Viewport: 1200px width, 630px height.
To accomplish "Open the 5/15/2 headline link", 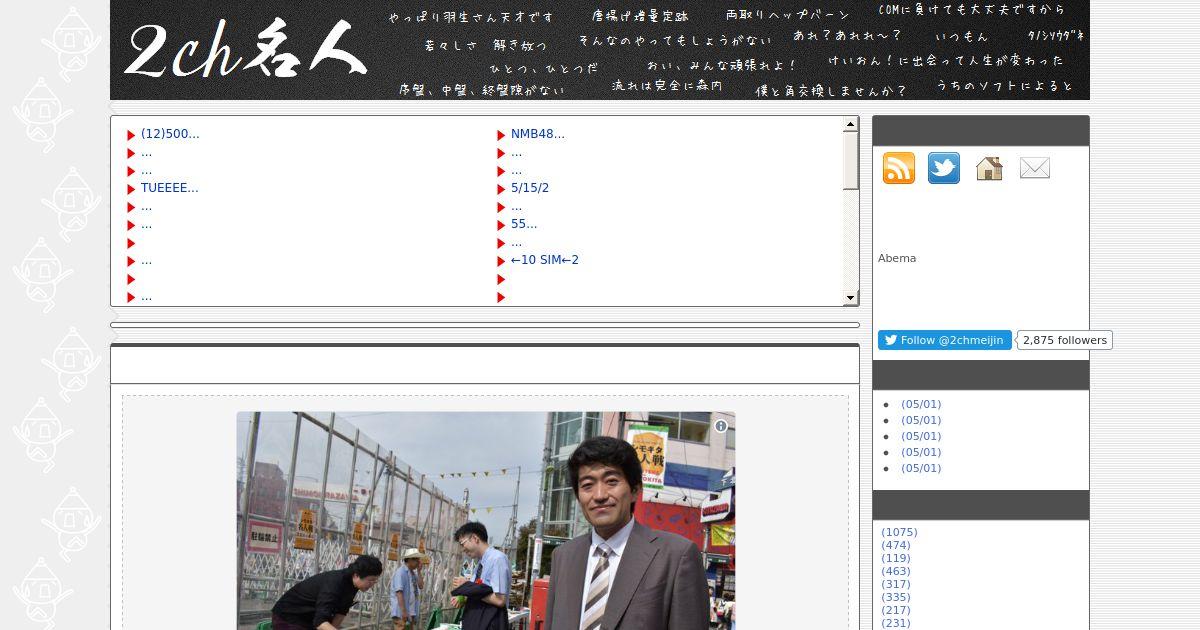I will pos(529,188).
